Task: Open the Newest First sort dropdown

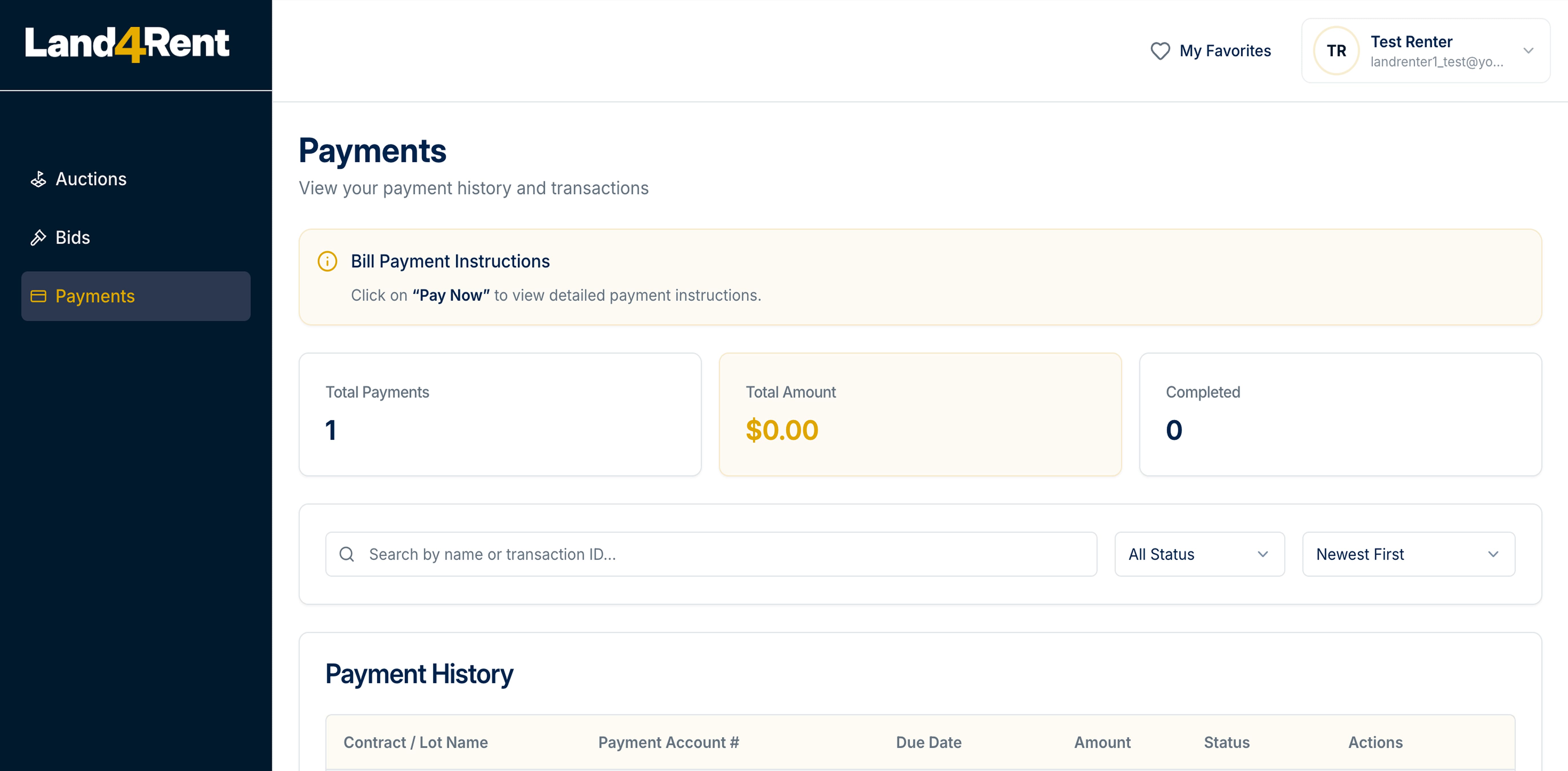Action: click(1408, 554)
